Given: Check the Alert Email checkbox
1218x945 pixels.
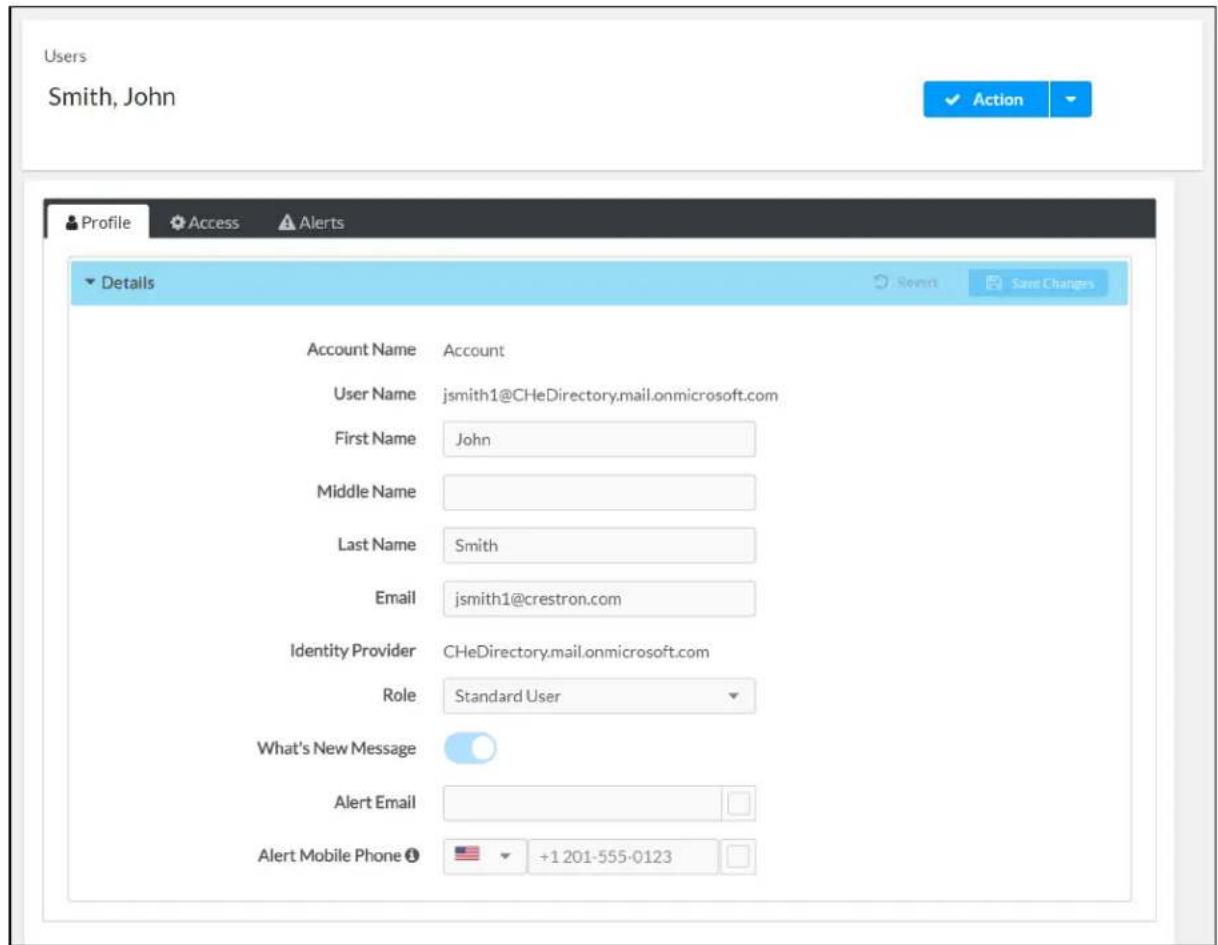Looking at the screenshot, I should coord(741,803).
